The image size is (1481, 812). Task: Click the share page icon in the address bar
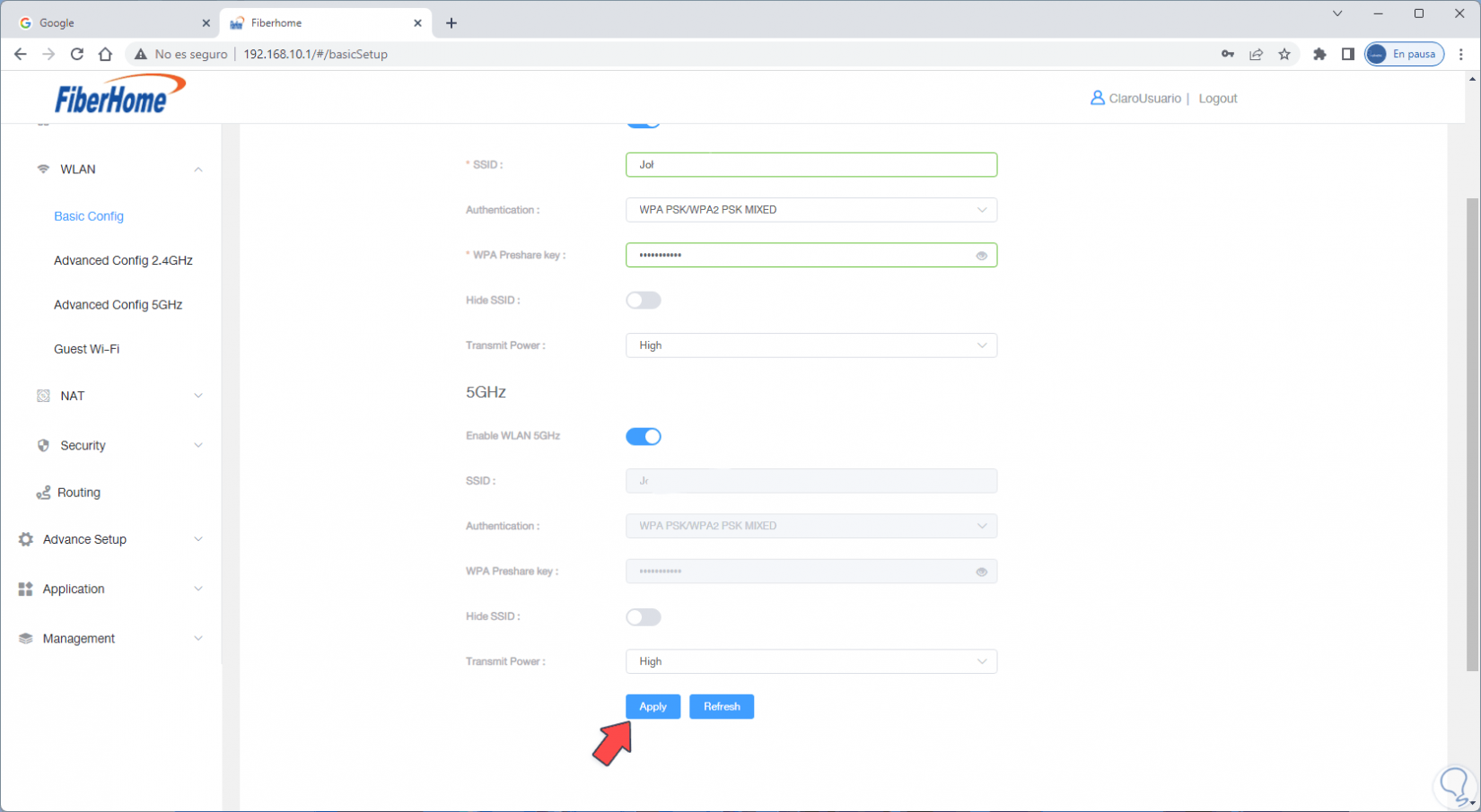pos(1256,54)
